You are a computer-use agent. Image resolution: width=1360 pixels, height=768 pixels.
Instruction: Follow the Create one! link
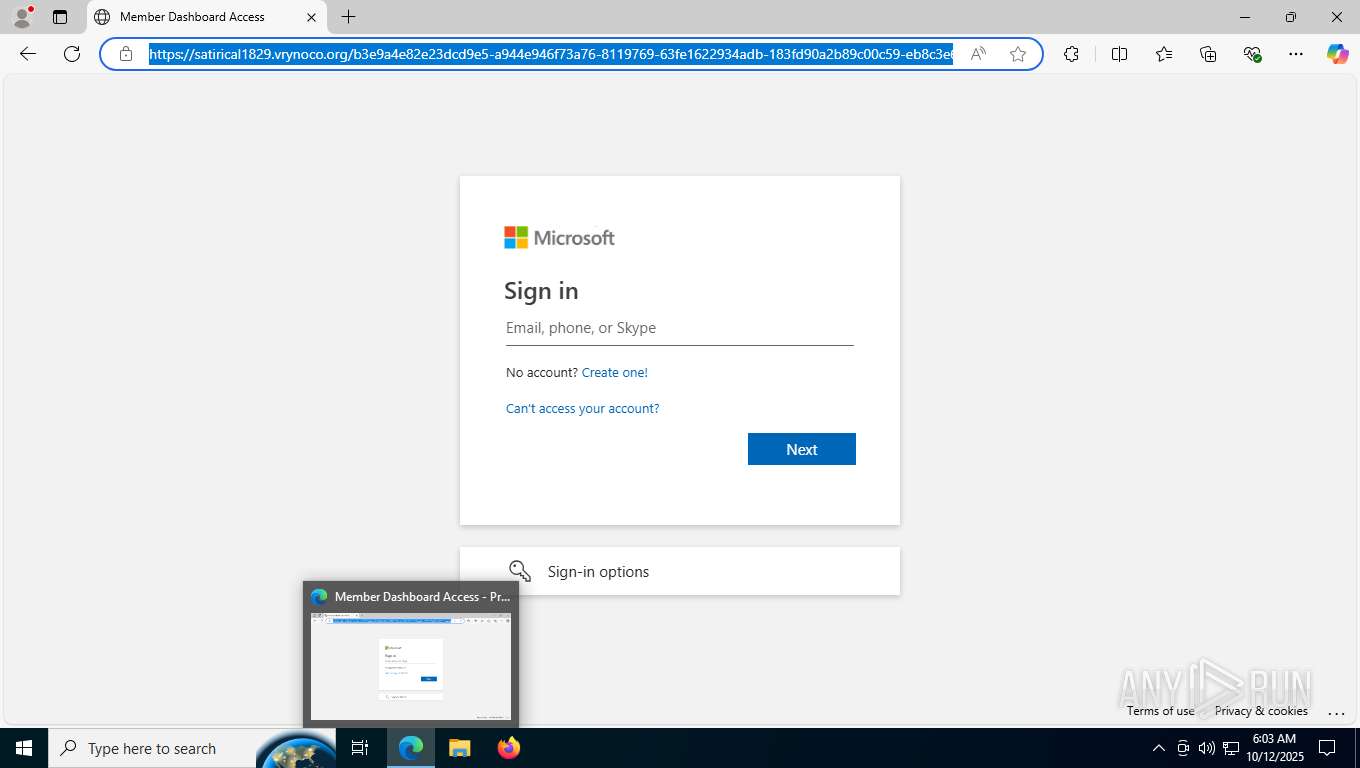[615, 372]
